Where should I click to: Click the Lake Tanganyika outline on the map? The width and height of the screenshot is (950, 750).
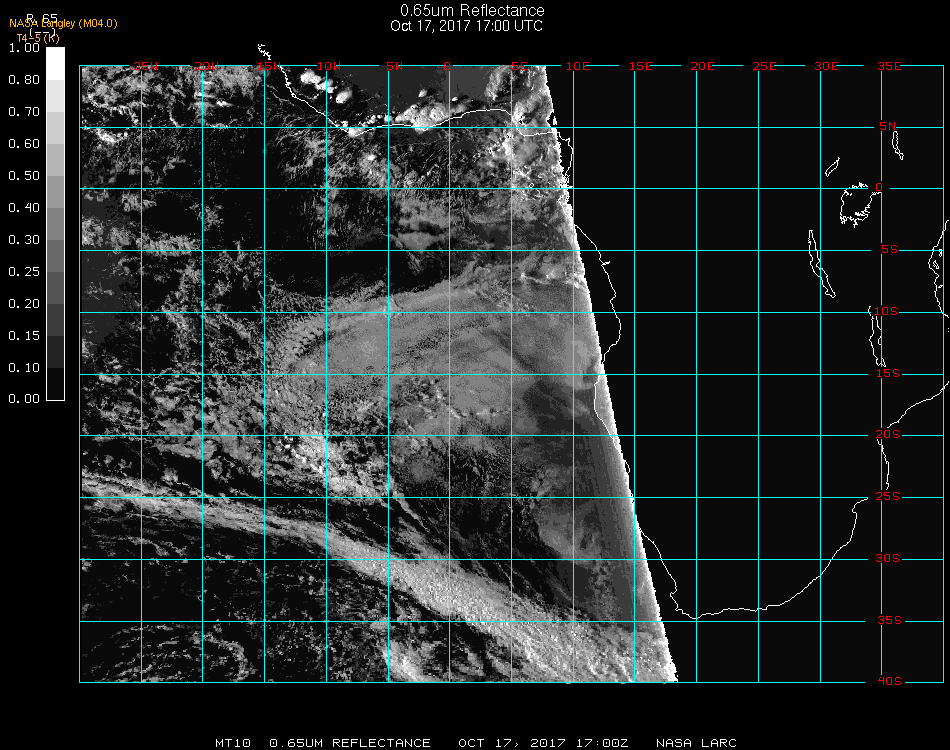(x=821, y=264)
